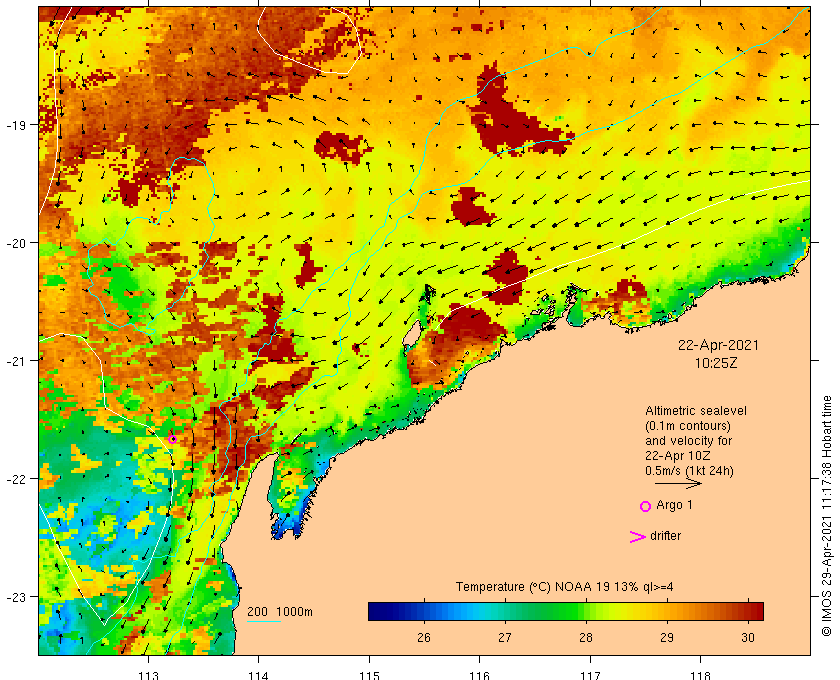Click the latitude axis label -20
The height and width of the screenshot is (680, 840).
[16, 243]
